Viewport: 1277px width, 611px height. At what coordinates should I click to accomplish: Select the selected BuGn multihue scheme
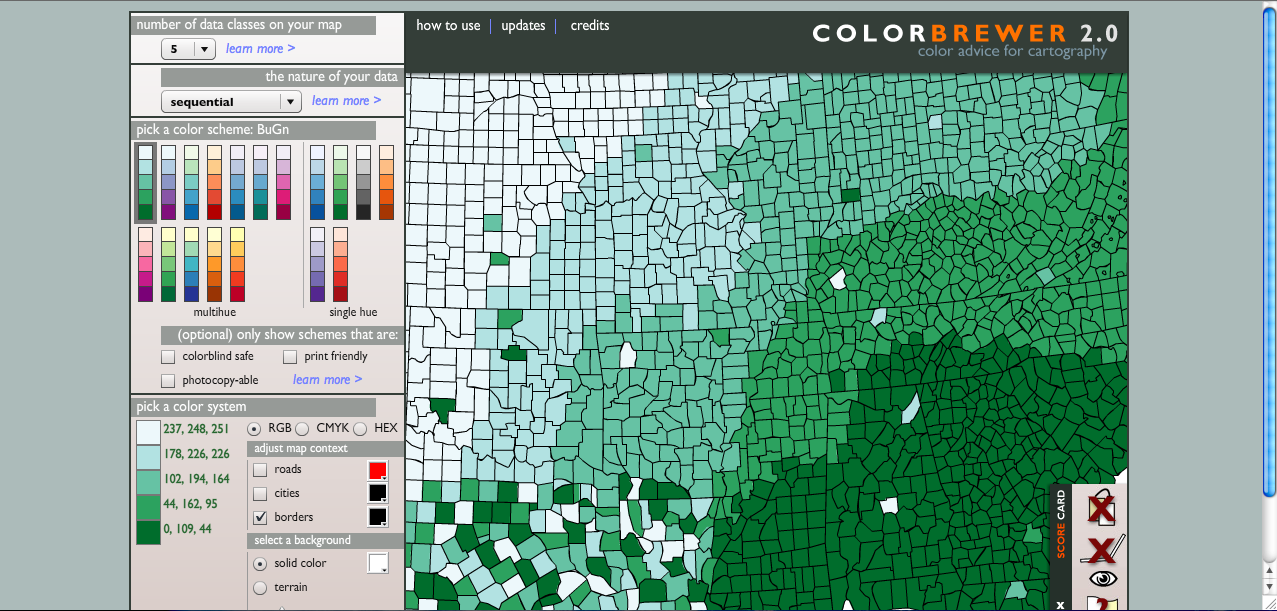pyautogui.click(x=146, y=182)
